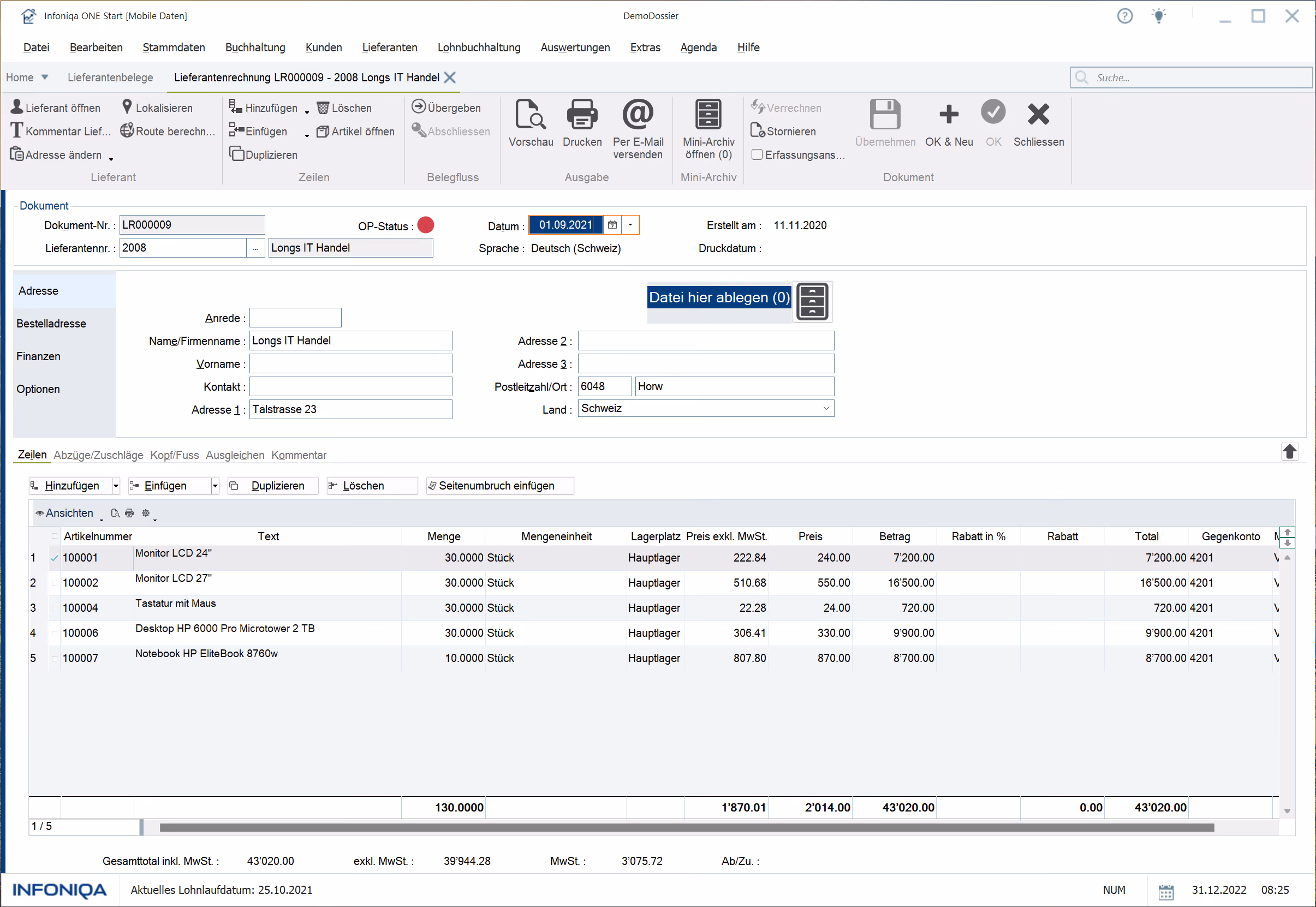Click Seitenumbruch einfügen button
The image size is (1316, 907).
pyautogui.click(x=499, y=486)
